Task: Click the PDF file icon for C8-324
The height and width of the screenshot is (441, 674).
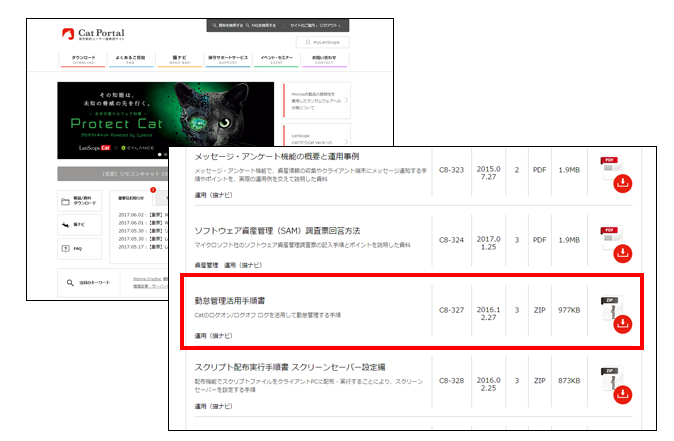Action: click(610, 235)
